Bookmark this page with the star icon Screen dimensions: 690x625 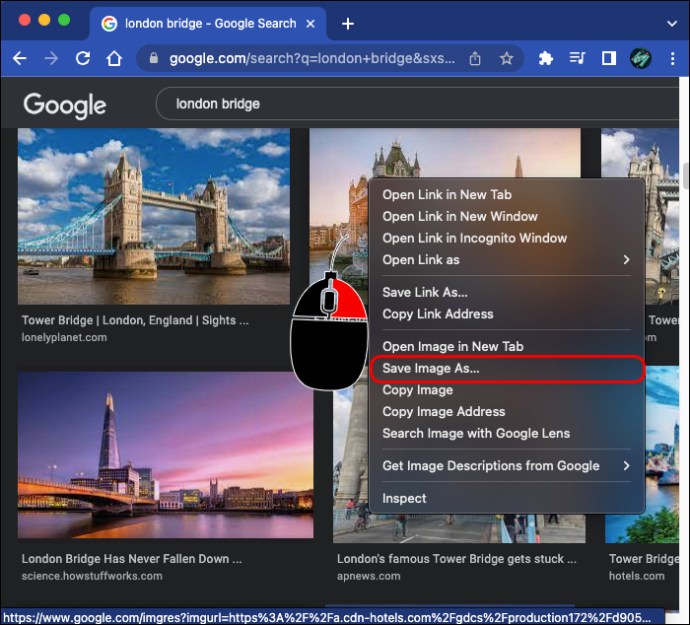coord(506,58)
